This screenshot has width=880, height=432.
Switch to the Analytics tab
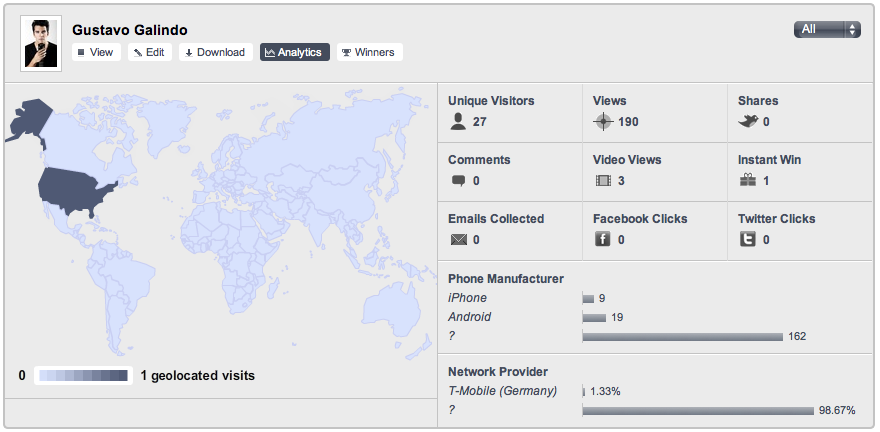coord(295,52)
